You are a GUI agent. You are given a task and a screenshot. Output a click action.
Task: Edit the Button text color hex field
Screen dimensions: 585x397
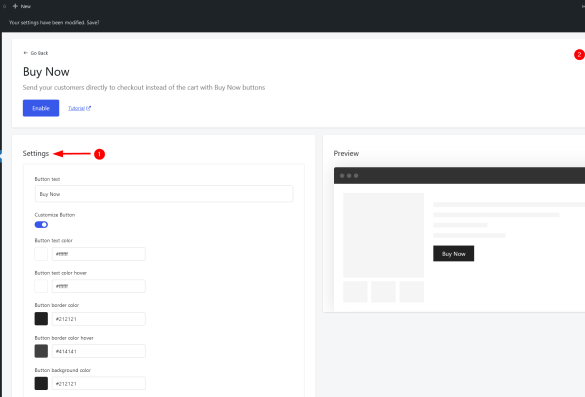point(99,254)
